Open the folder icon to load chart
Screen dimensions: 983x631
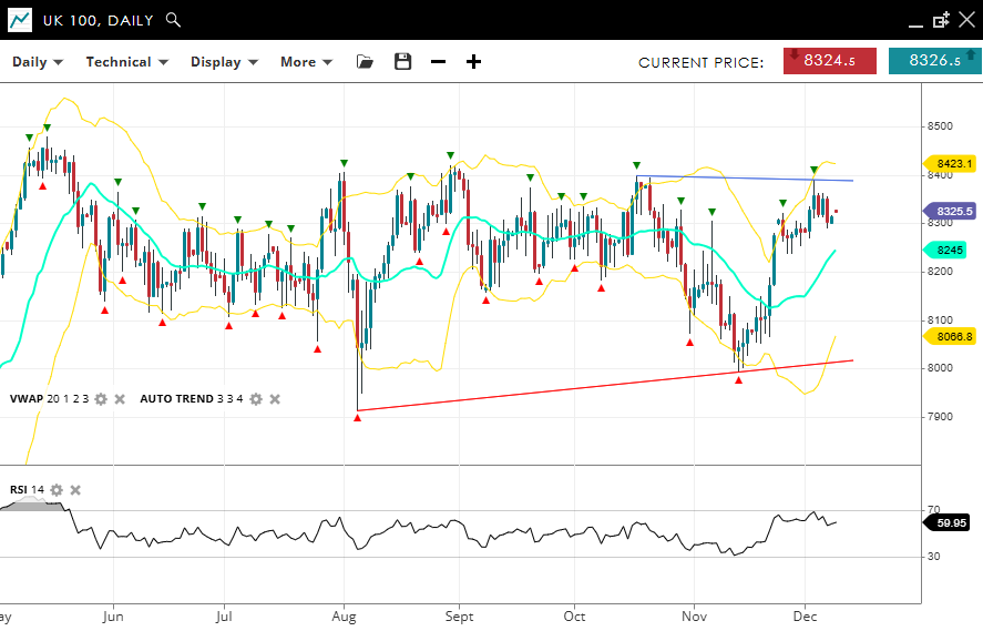tap(365, 62)
